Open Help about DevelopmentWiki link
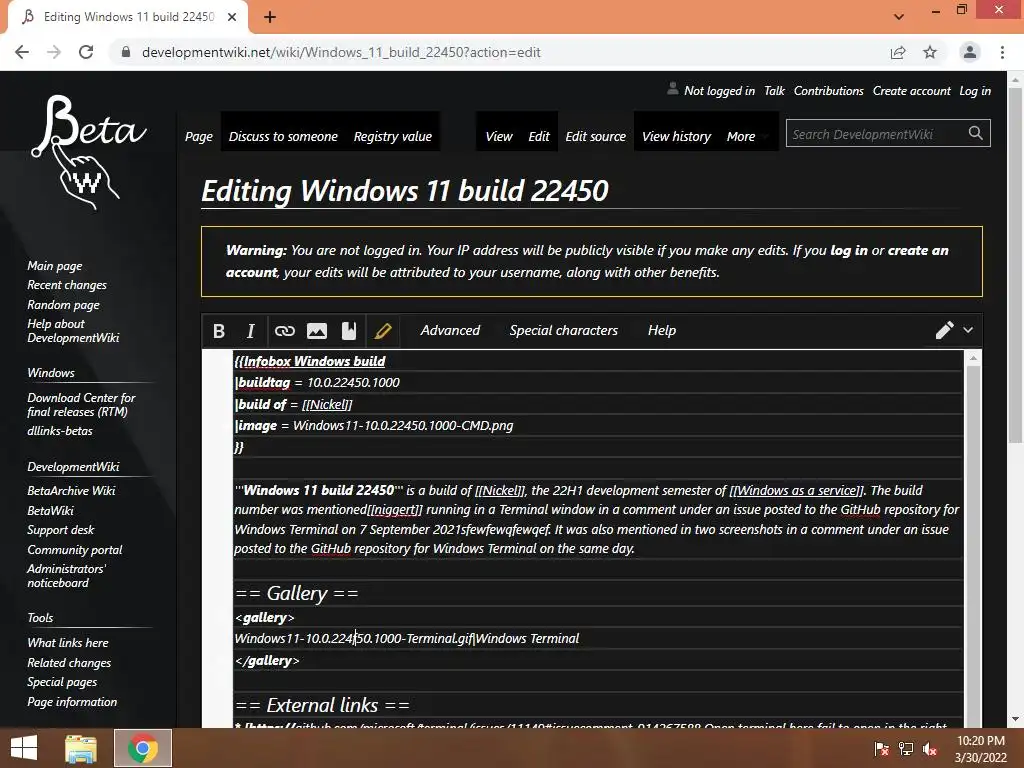The width and height of the screenshot is (1024, 768). point(73,330)
